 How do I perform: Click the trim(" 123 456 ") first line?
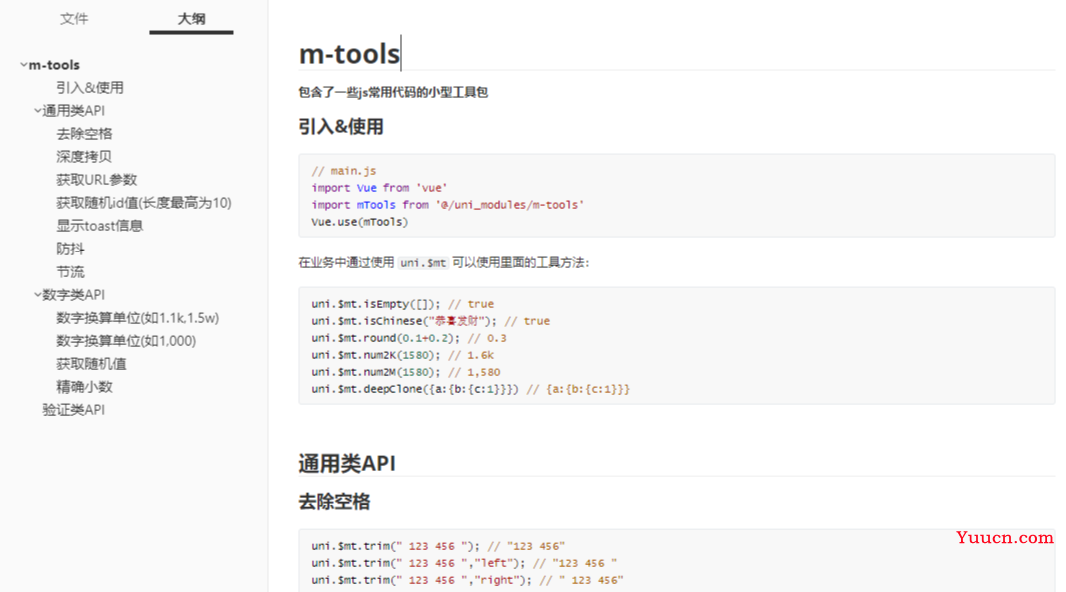pyautogui.click(x=438, y=546)
